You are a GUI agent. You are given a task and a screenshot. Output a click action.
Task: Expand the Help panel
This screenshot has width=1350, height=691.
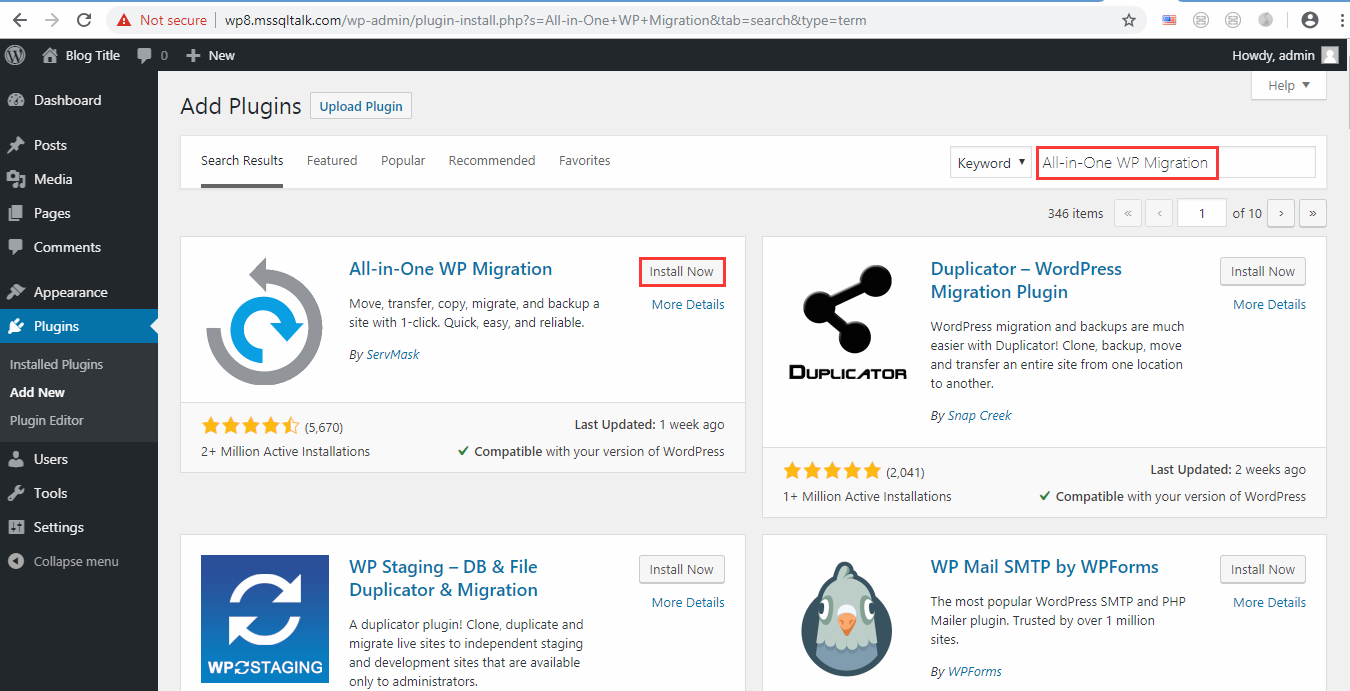point(1289,85)
